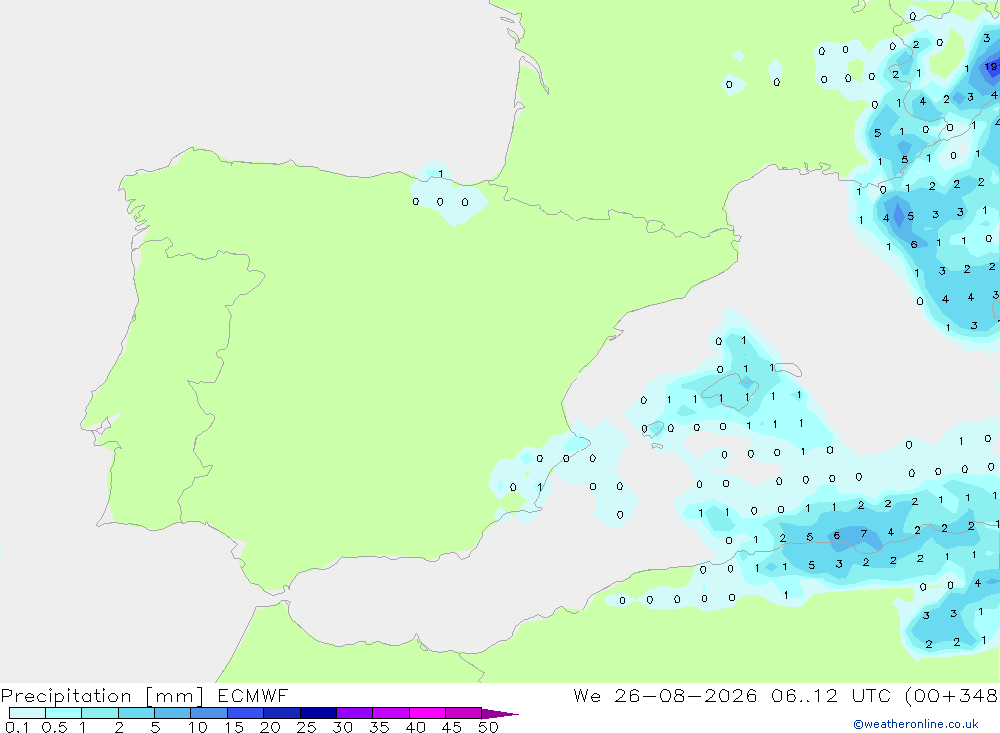Screen dimensions: 1000x733
Task: Click the '50' legend scale label
Action: coord(488,727)
